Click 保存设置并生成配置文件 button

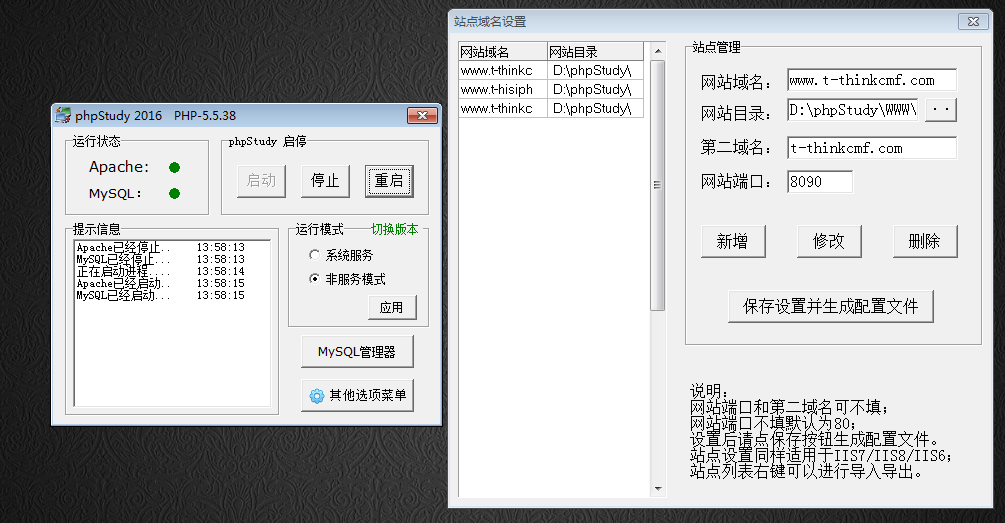pos(831,306)
